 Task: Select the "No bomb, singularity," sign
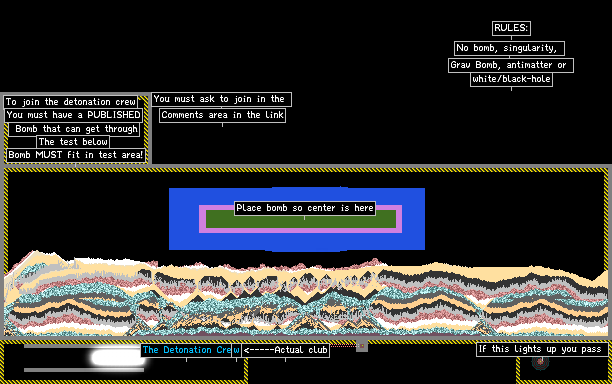509,48
